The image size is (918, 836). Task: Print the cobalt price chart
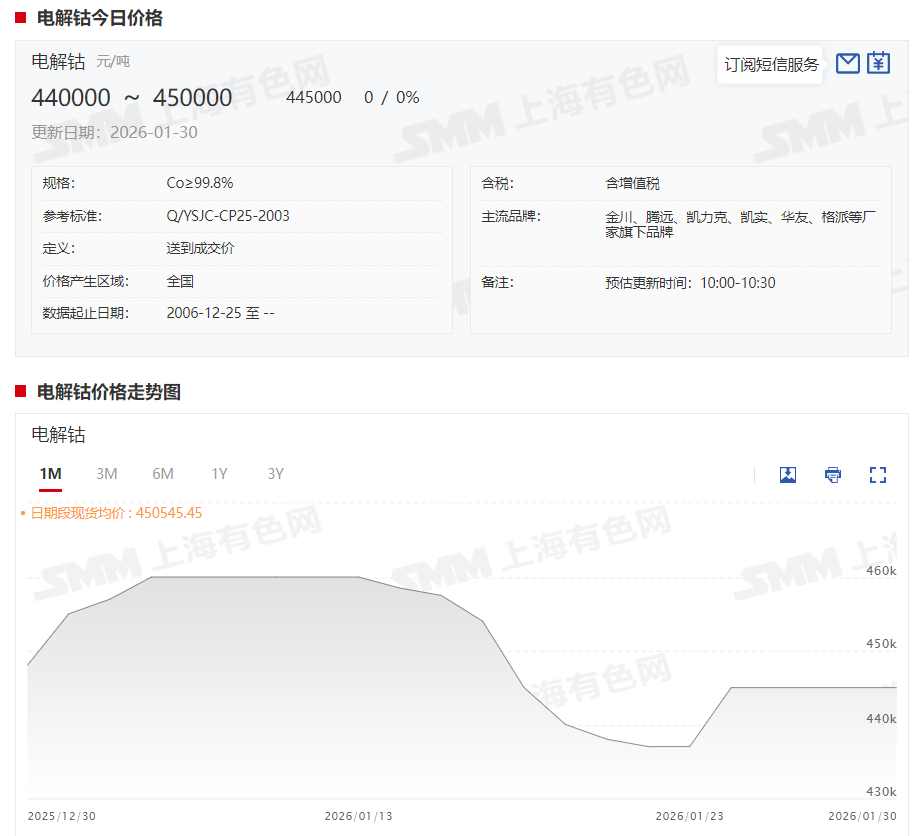point(833,475)
